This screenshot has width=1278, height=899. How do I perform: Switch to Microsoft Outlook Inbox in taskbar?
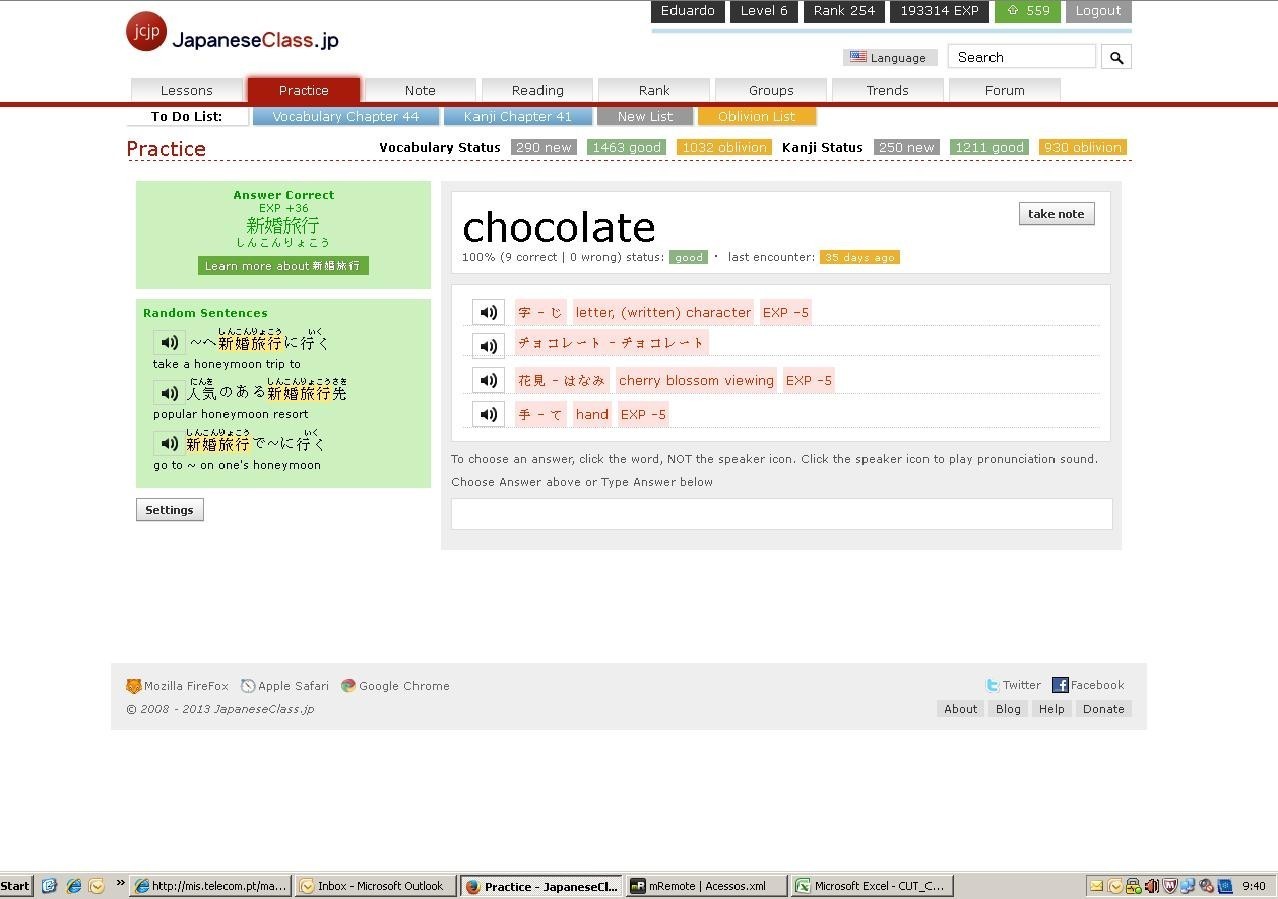click(375, 886)
